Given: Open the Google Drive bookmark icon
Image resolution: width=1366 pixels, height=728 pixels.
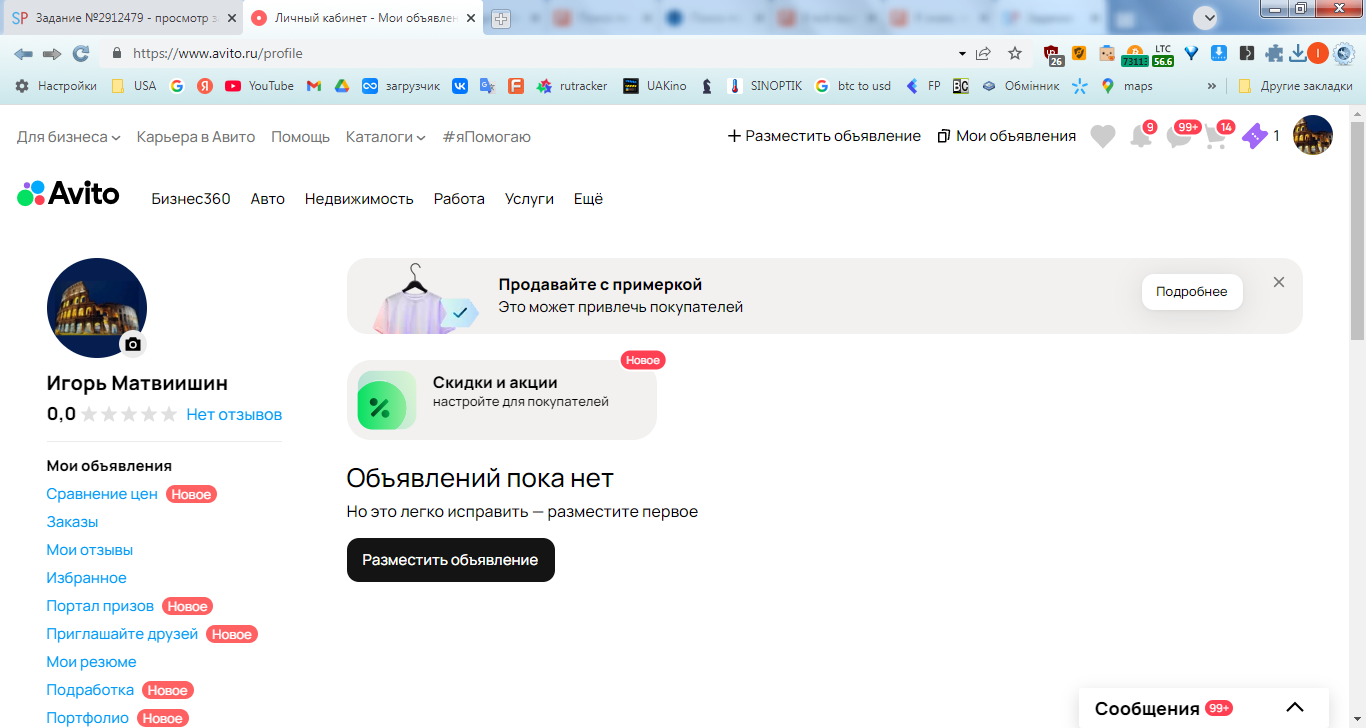Looking at the screenshot, I should coord(340,86).
